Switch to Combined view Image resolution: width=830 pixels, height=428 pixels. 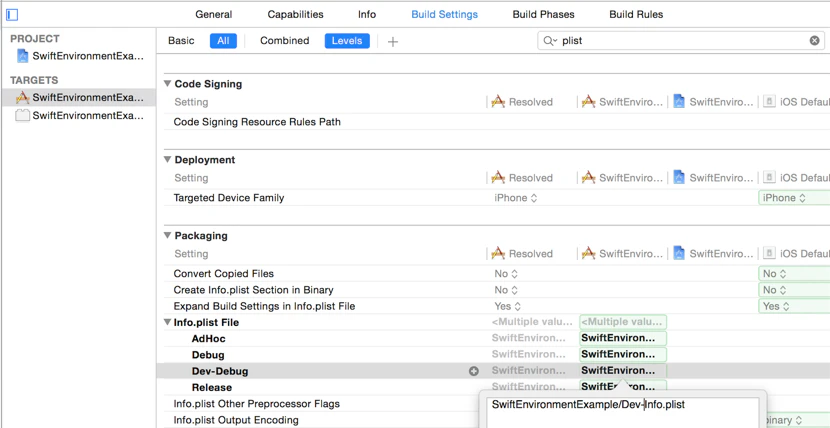(285, 41)
